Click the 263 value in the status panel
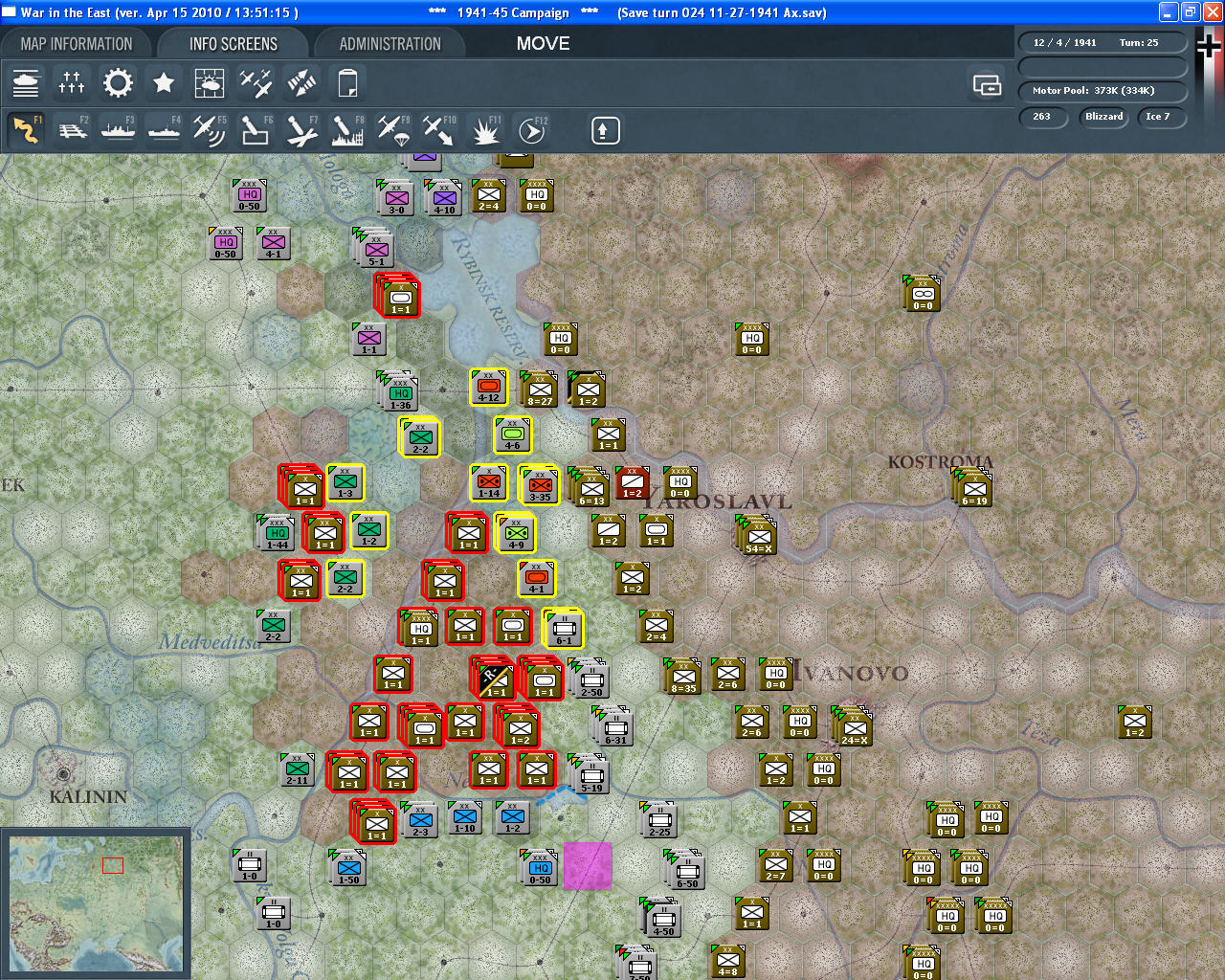1225x980 pixels. coord(1042,117)
